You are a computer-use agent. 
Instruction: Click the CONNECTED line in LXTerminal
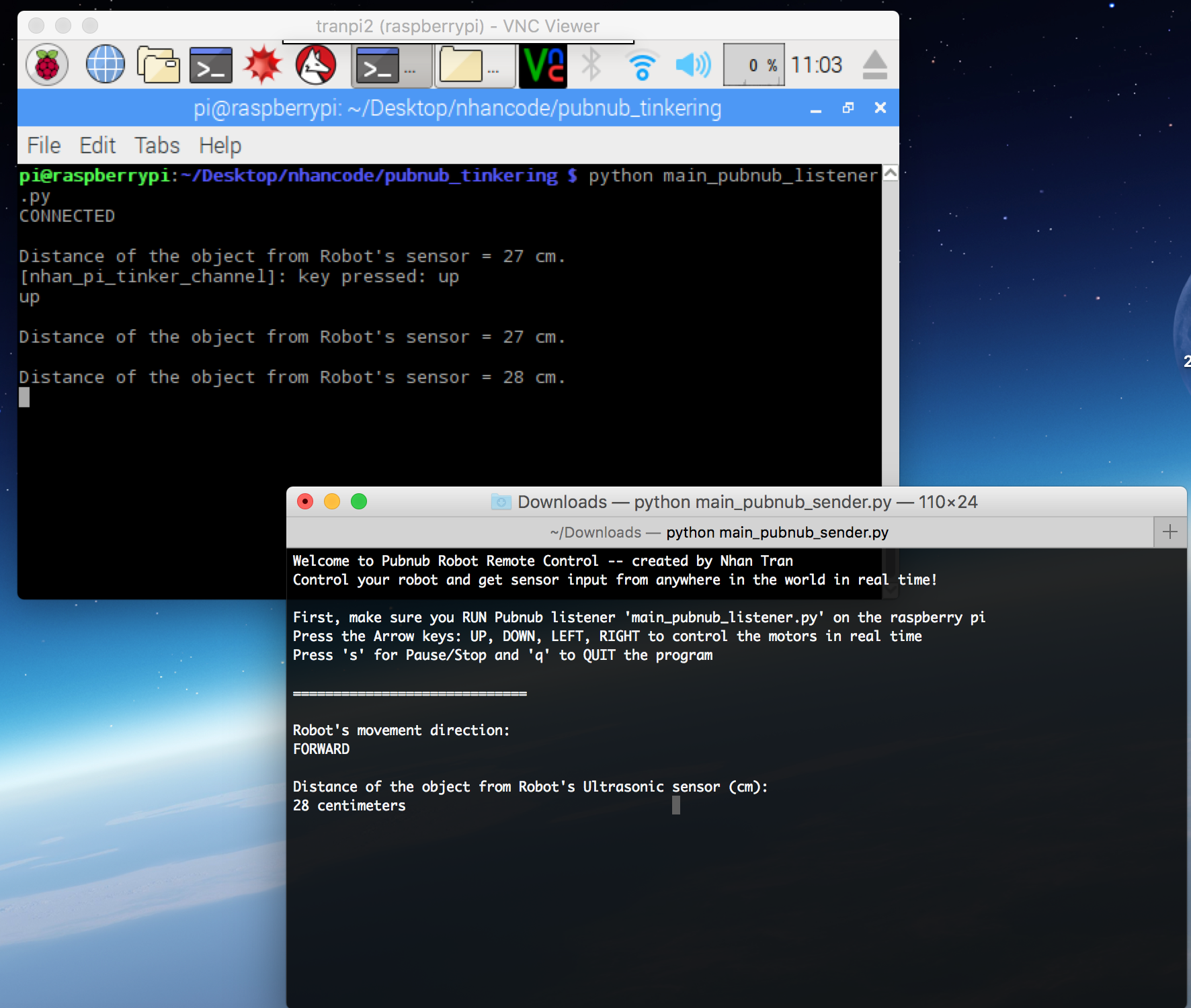(67, 216)
